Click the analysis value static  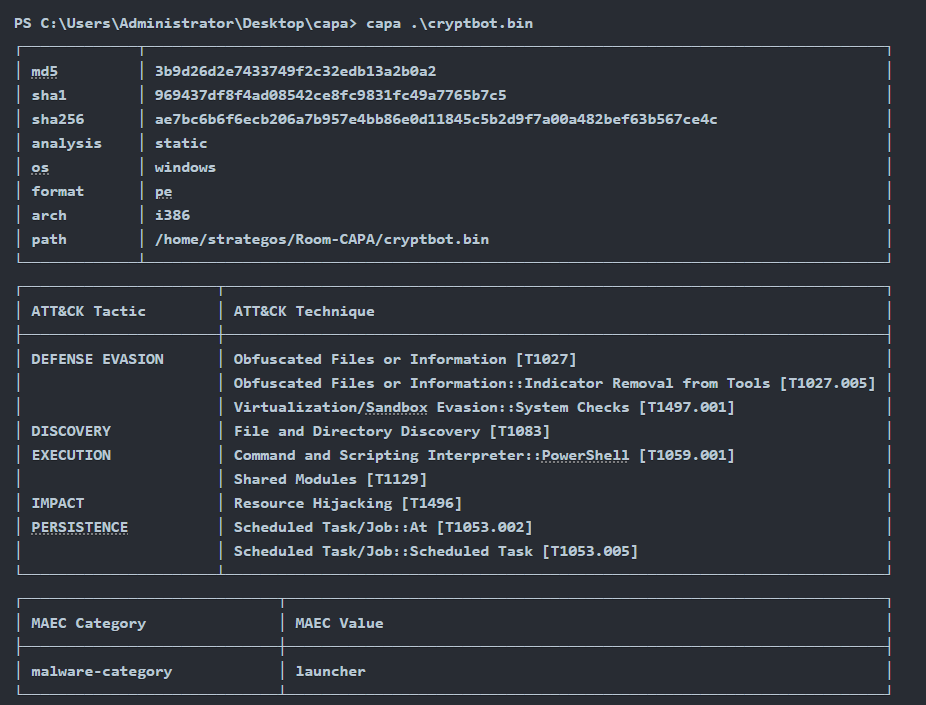181,143
